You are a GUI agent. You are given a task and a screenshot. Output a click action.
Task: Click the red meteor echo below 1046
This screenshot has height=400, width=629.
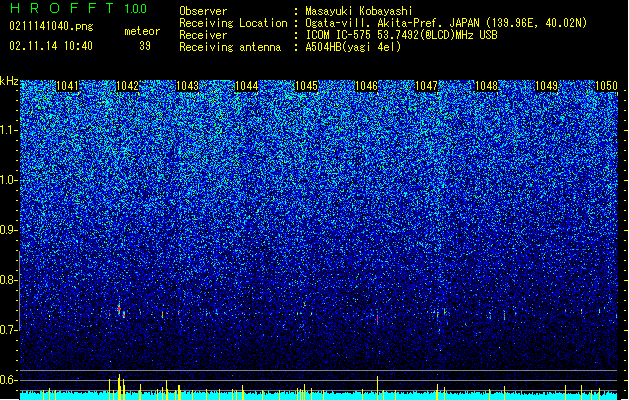pyautogui.click(x=377, y=319)
